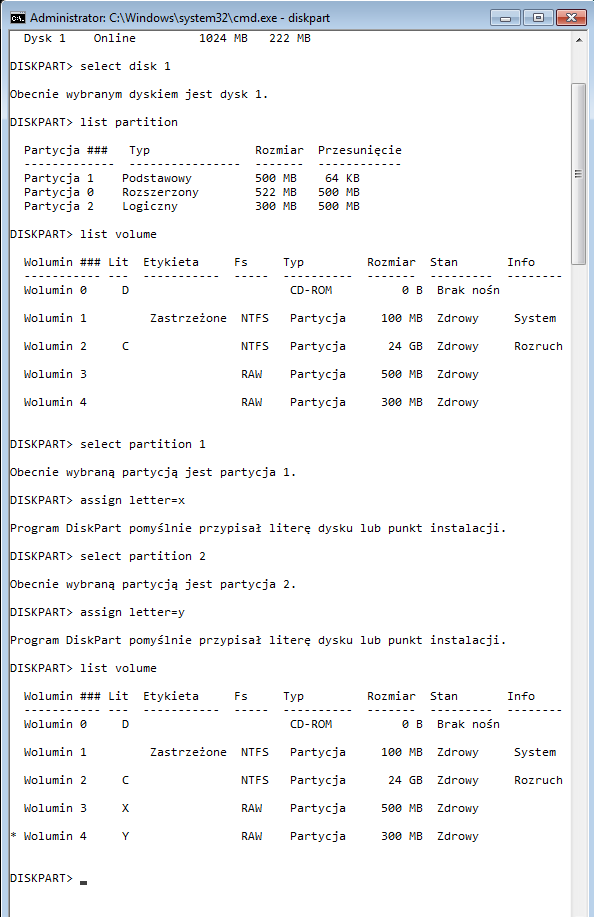Screen dimensions: 594x917
Task: Click the 'select disk 1' command line
Action: [90, 66]
